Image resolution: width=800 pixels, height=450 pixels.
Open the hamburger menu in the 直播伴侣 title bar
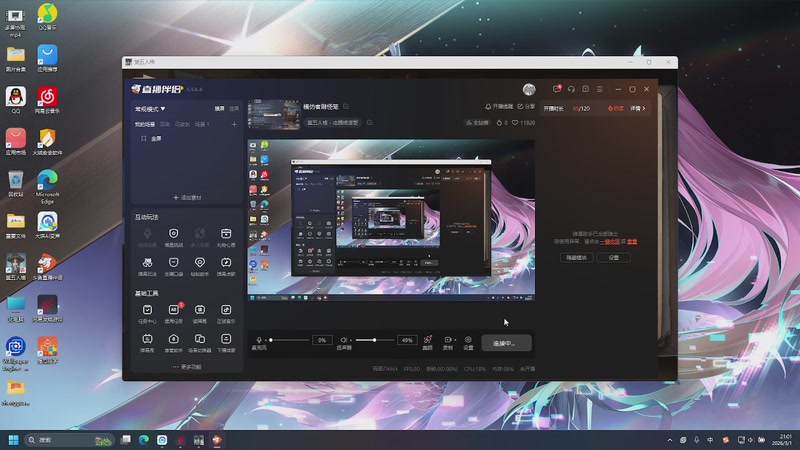599,89
